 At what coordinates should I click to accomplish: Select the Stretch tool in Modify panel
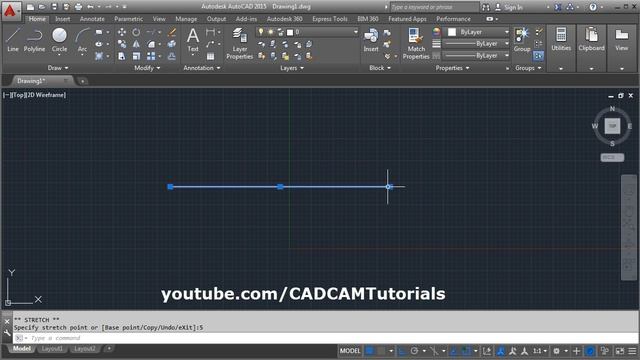pos(122,56)
